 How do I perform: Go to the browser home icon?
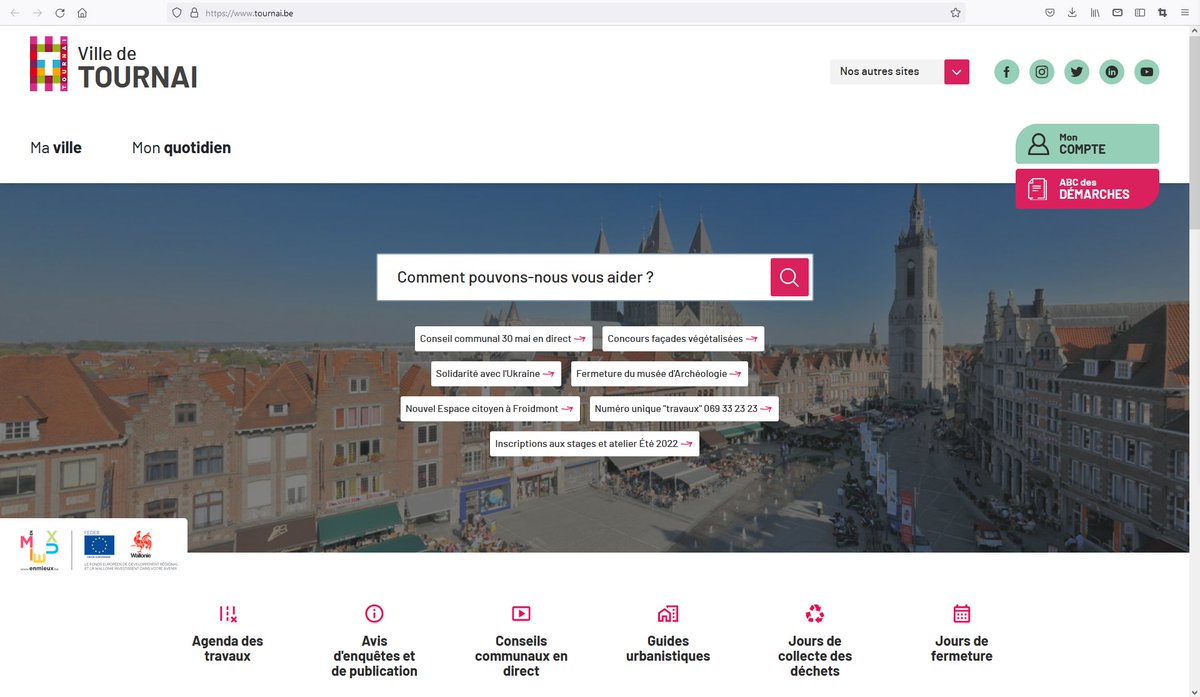(x=82, y=13)
